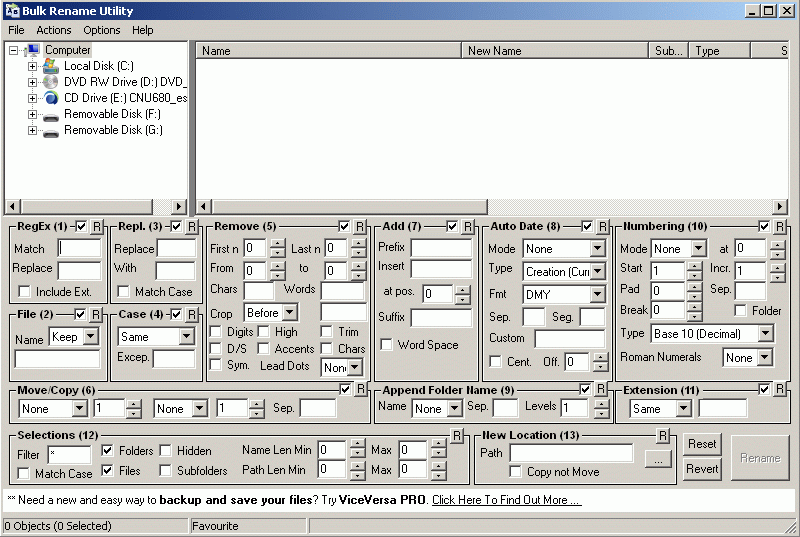Viewport: 800px width, 537px height.
Task: Click the Removable Disk (F:) icon
Action: pyautogui.click(x=51, y=115)
